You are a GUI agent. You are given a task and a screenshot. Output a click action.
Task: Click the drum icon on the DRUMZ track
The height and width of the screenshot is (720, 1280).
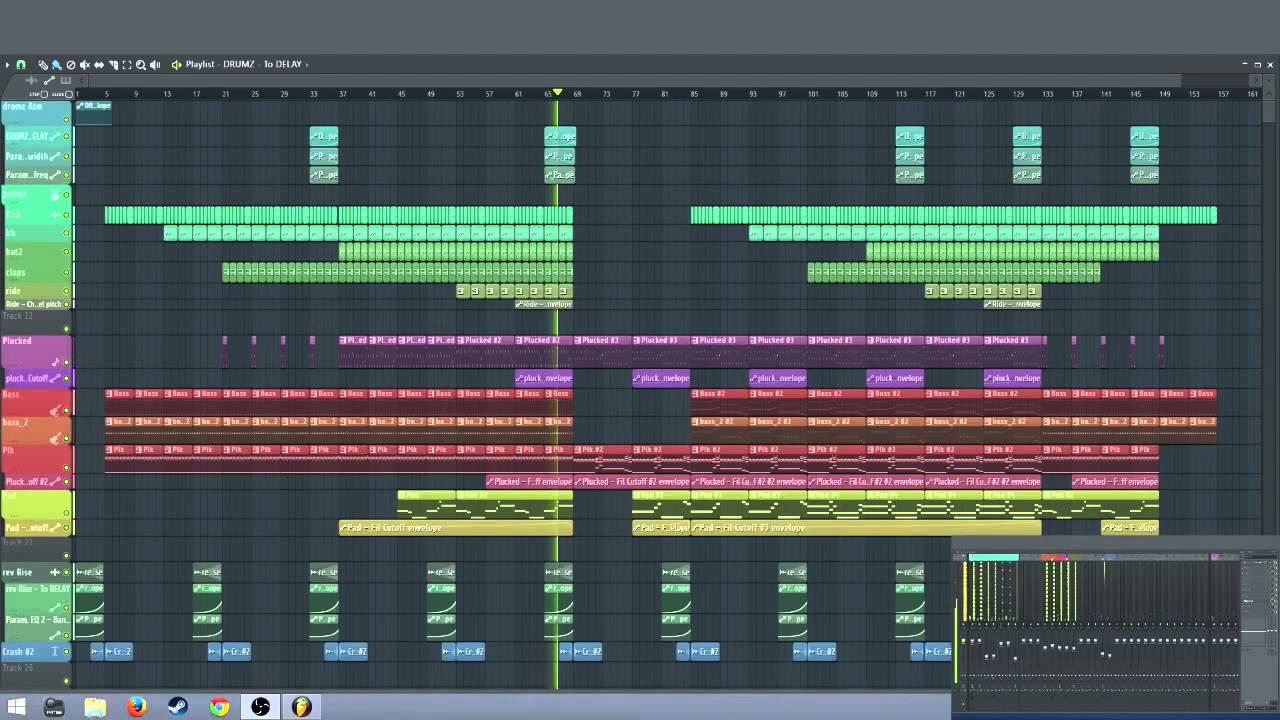click(x=55, y=195)
